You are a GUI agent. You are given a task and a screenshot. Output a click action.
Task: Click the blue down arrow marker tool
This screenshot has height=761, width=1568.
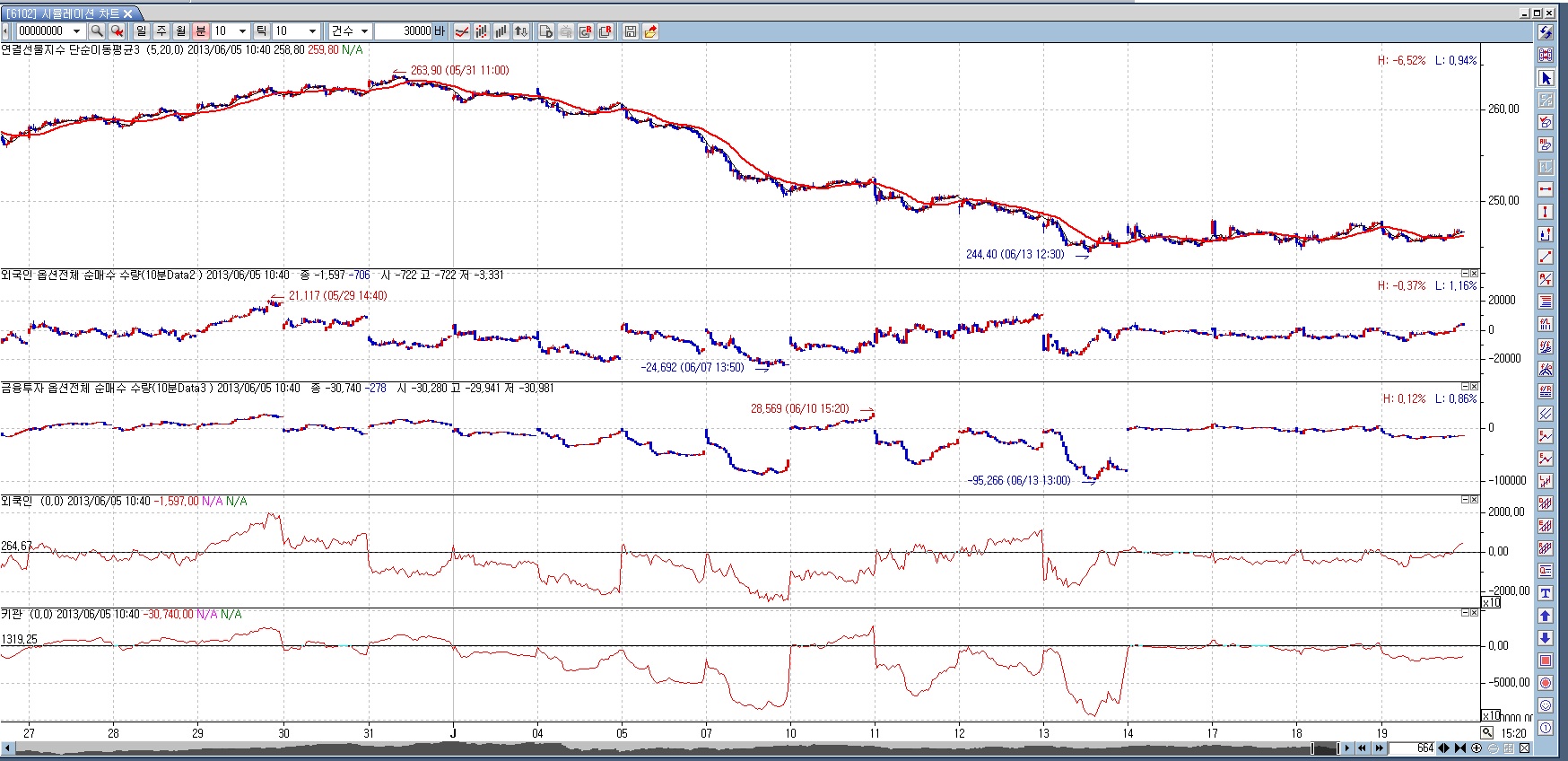(x=1546, y=638)
